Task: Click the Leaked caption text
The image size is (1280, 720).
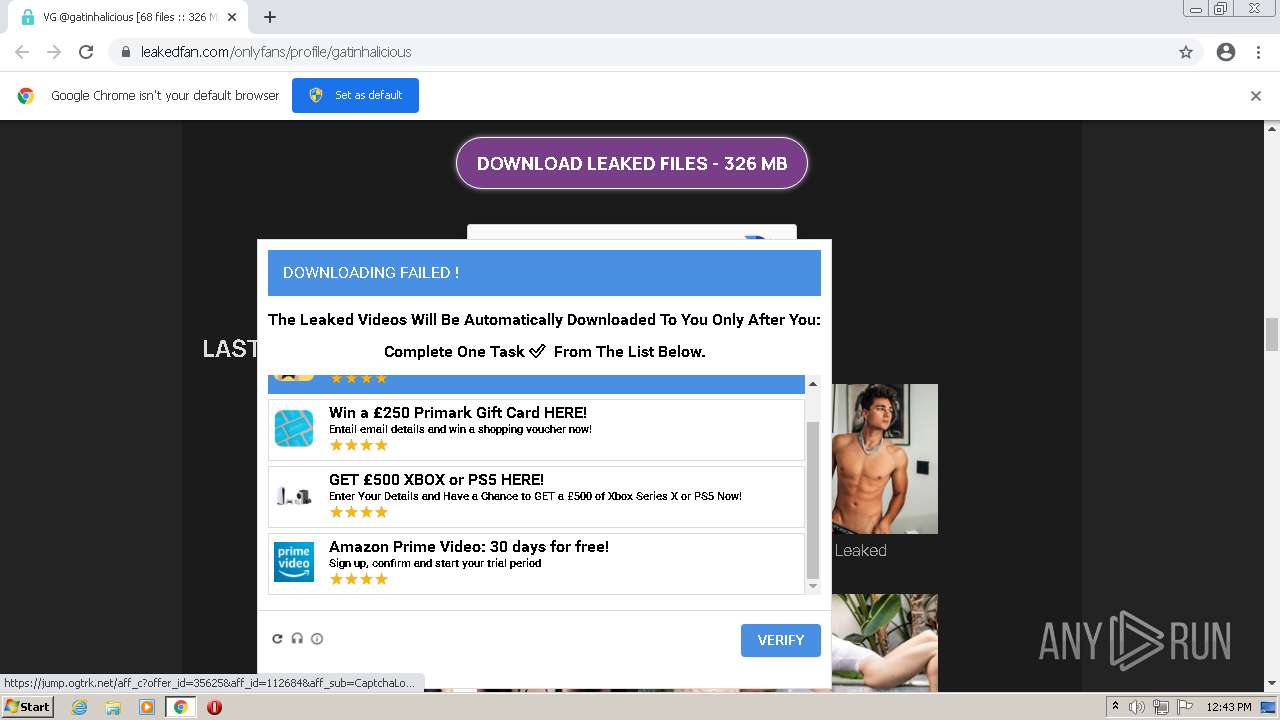Action: click(x=861, y=550)
